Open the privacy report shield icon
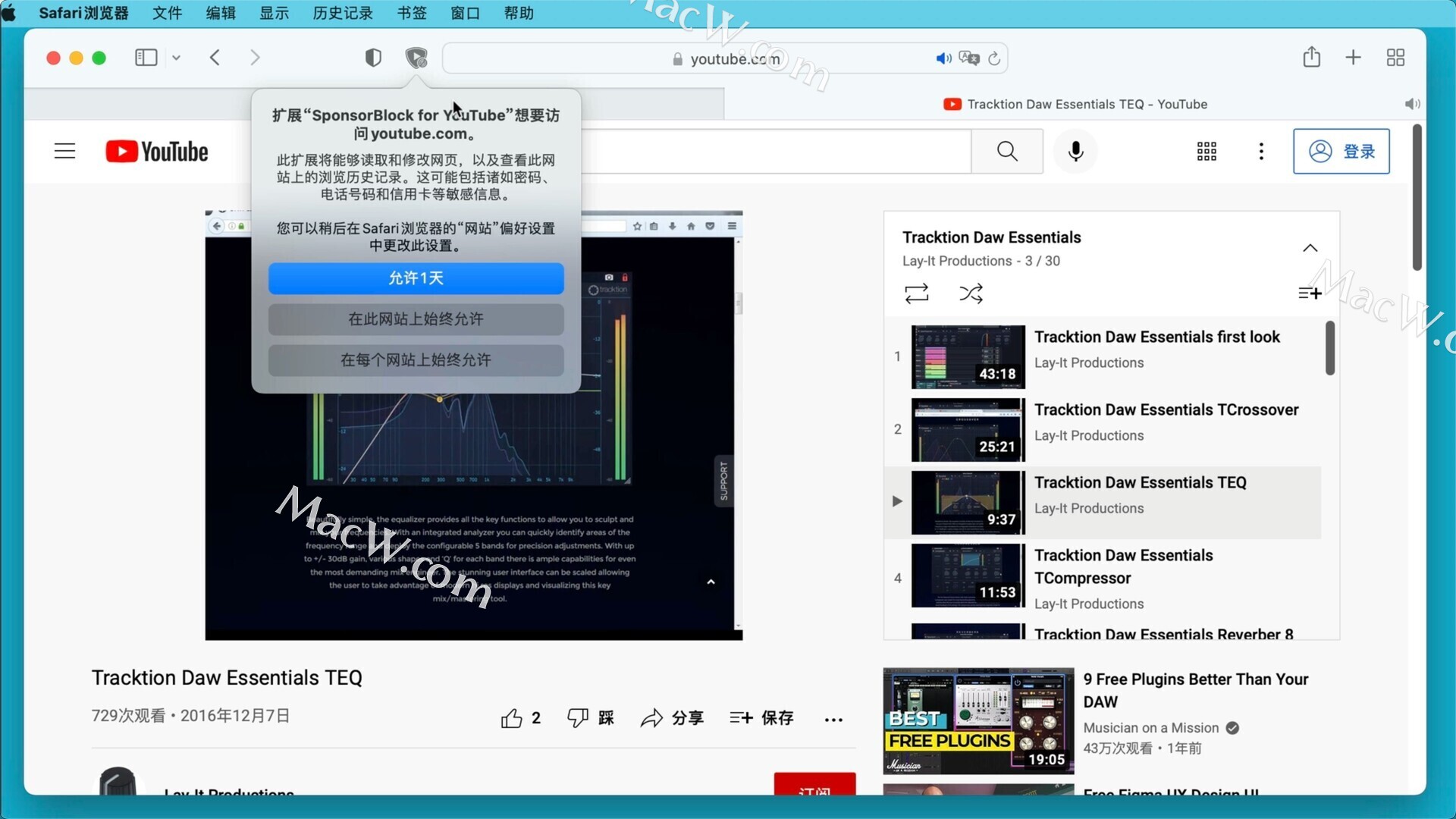 coord(373,58)
